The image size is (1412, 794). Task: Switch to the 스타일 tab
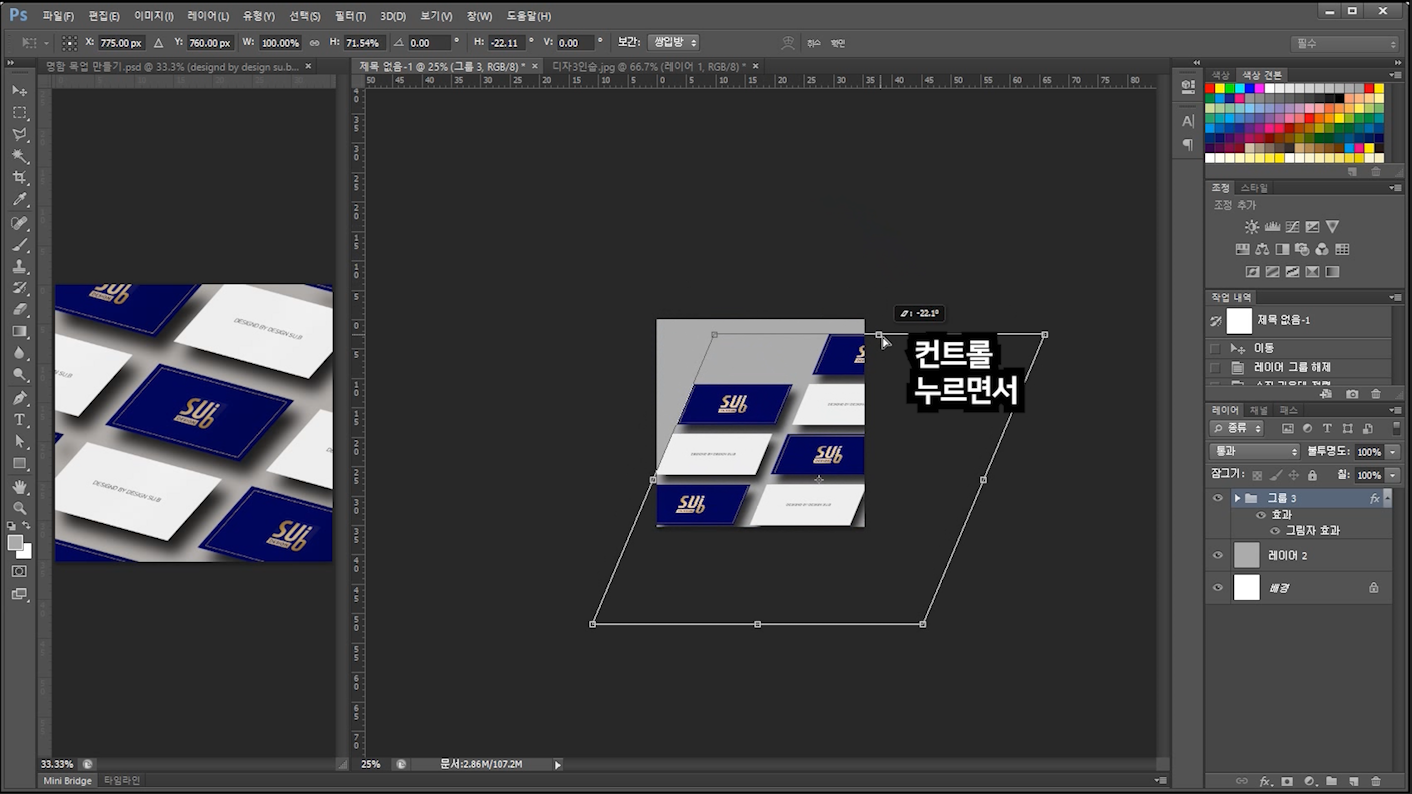click(x=1254, y=188)
